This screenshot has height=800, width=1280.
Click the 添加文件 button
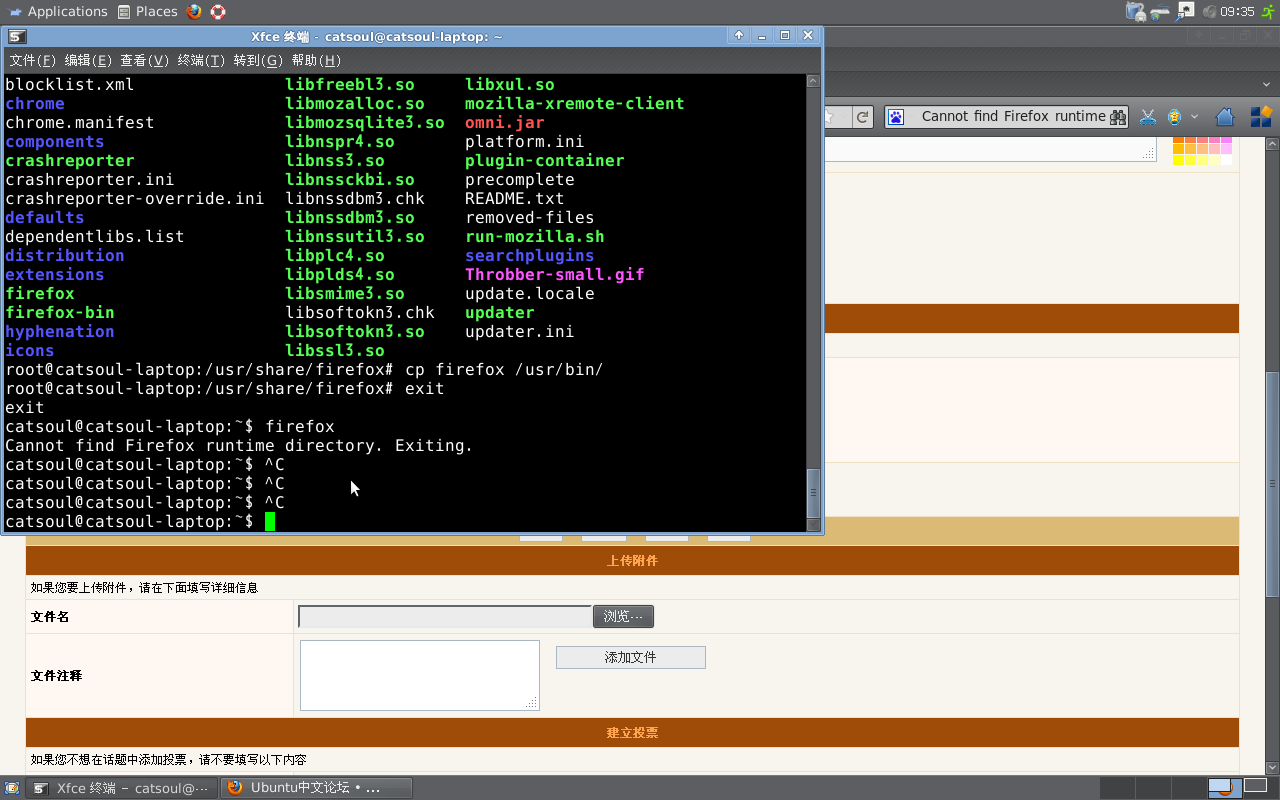click(631, 657)
